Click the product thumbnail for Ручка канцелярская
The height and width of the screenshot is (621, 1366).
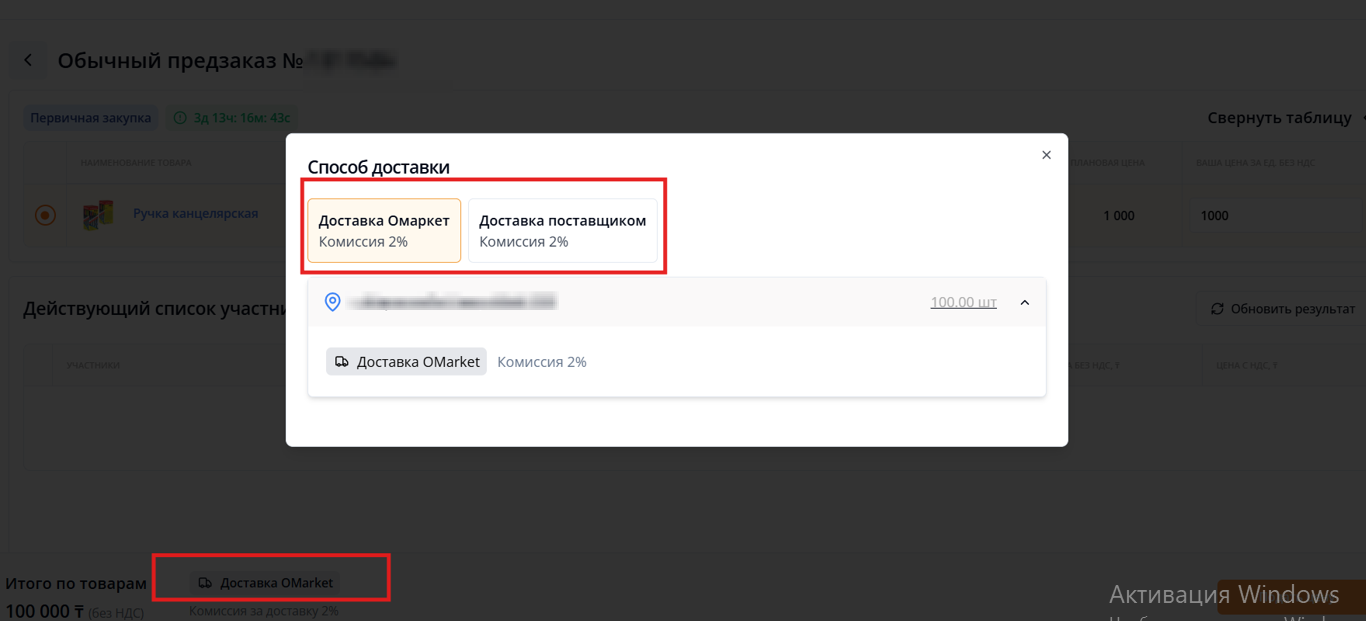pyautogui.click(x=98, y=215)
